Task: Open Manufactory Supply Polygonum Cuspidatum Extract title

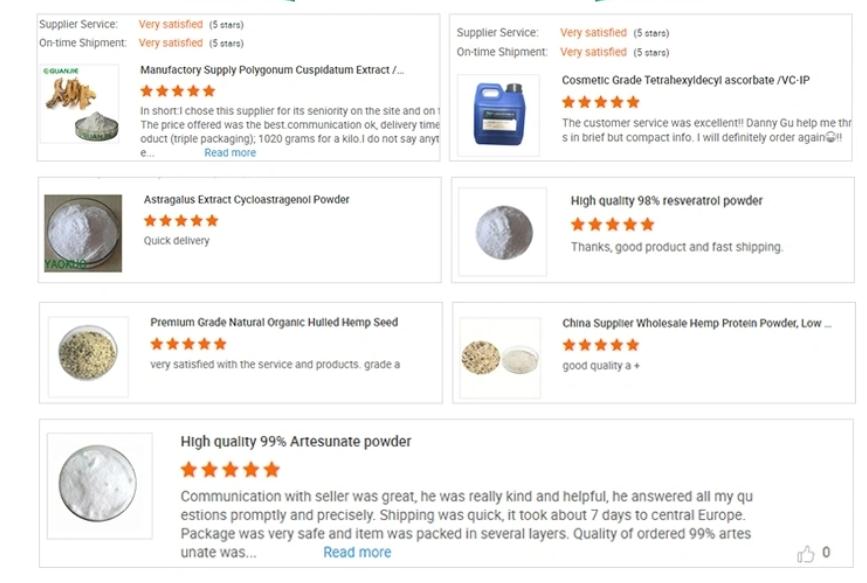Action: tap(272, 70)
